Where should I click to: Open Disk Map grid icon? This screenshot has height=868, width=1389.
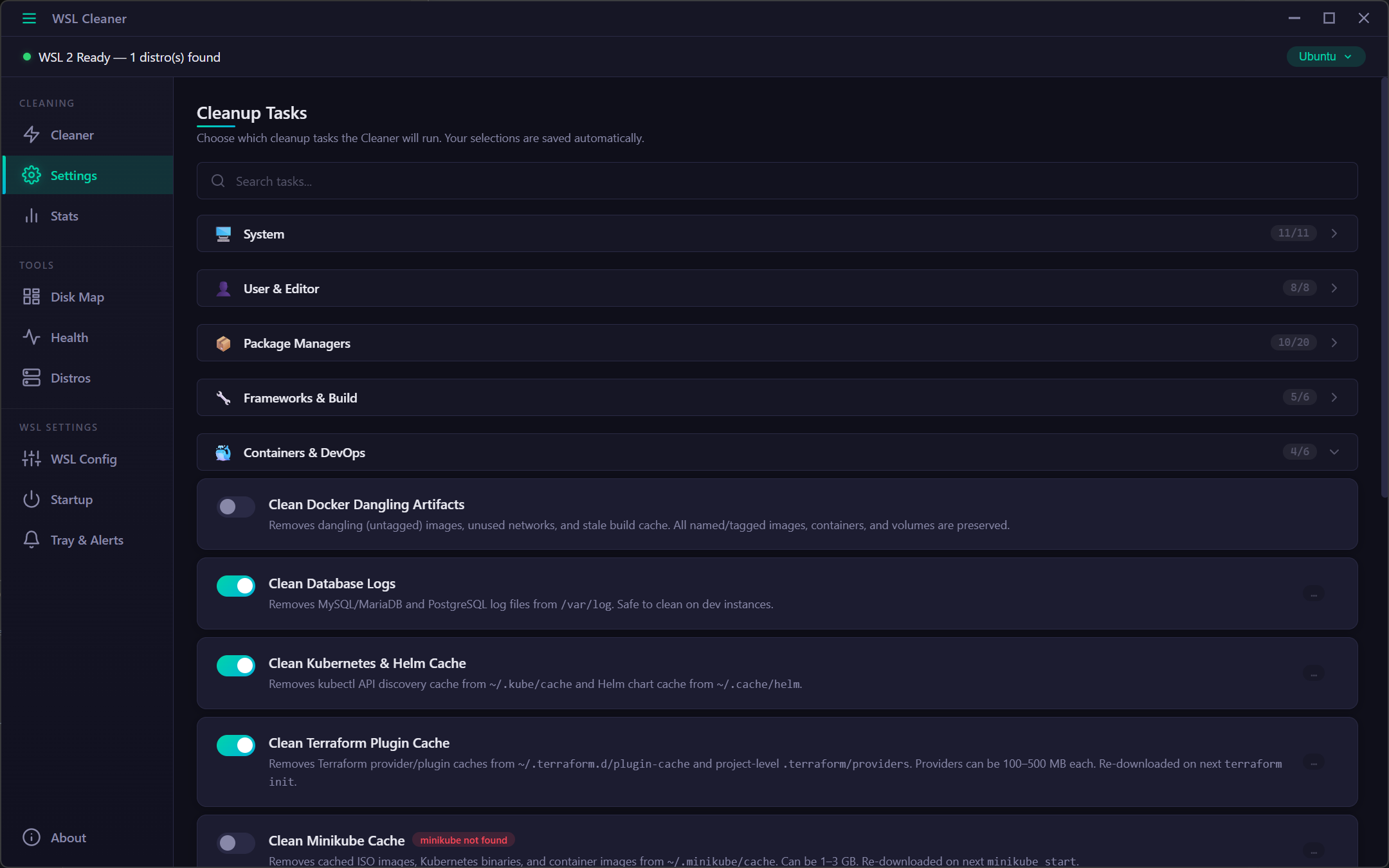click(x=32, y=297)
